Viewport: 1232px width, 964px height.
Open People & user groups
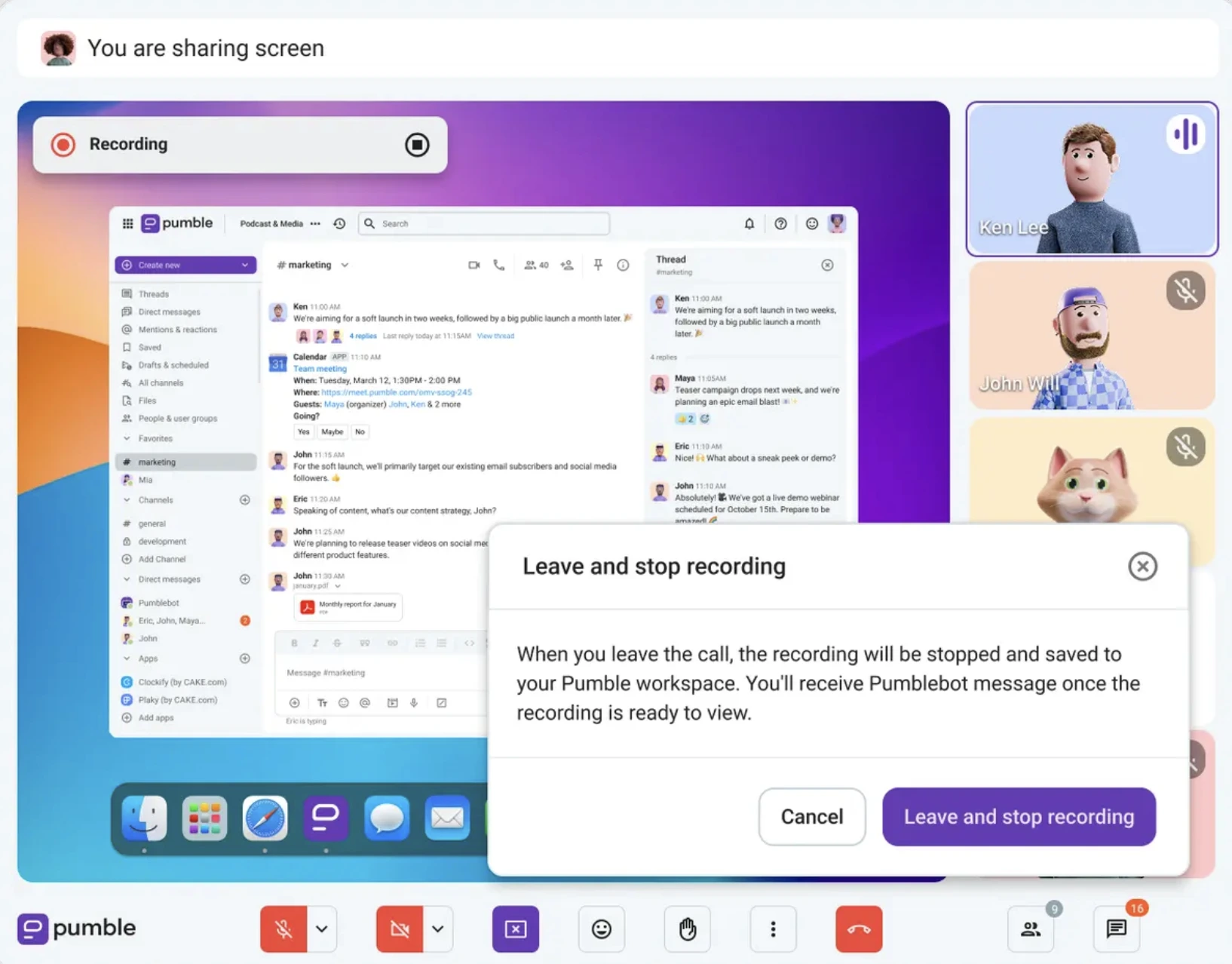(177, 419)
